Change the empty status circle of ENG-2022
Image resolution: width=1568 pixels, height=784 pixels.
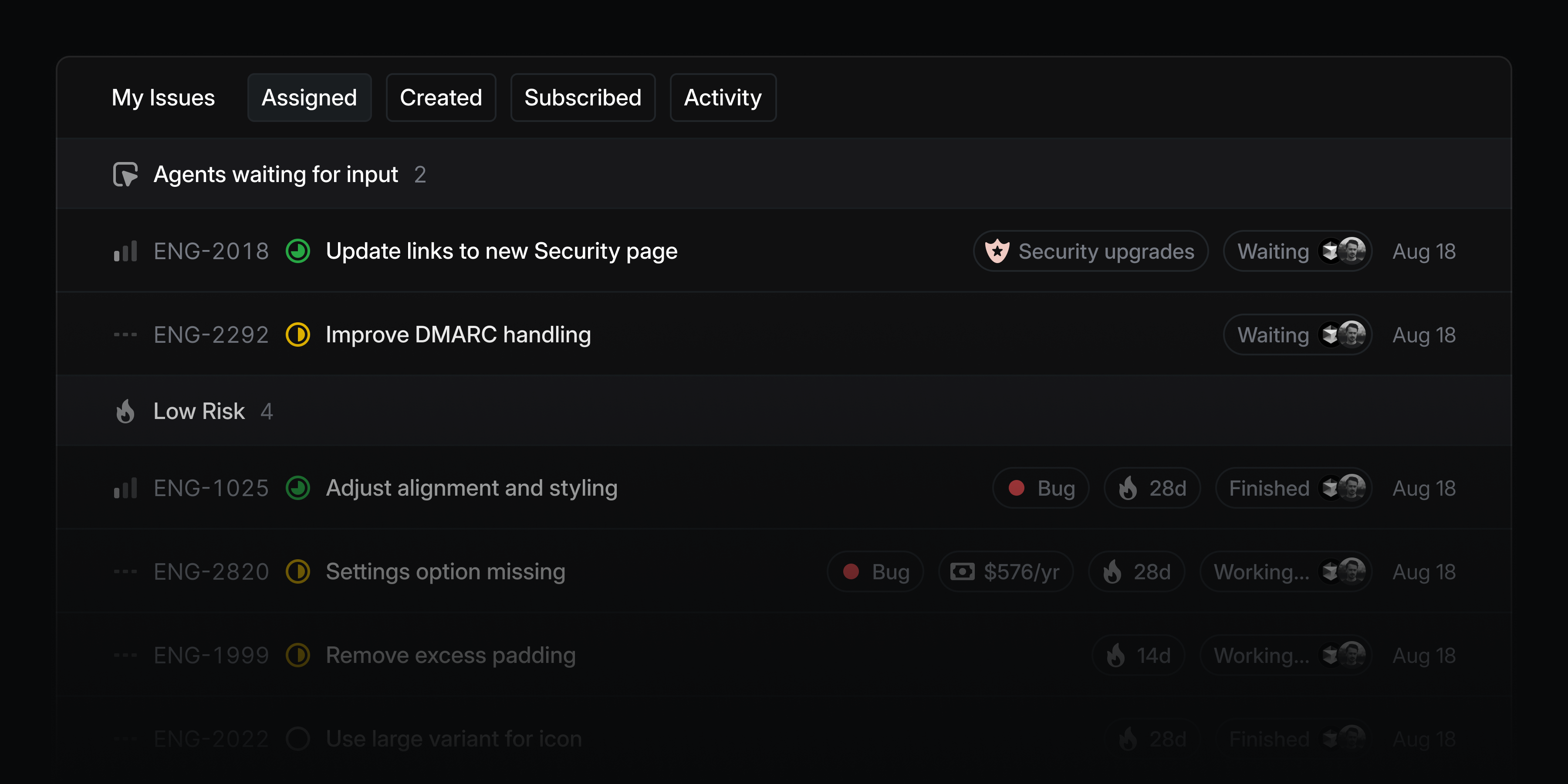point(297,738)
